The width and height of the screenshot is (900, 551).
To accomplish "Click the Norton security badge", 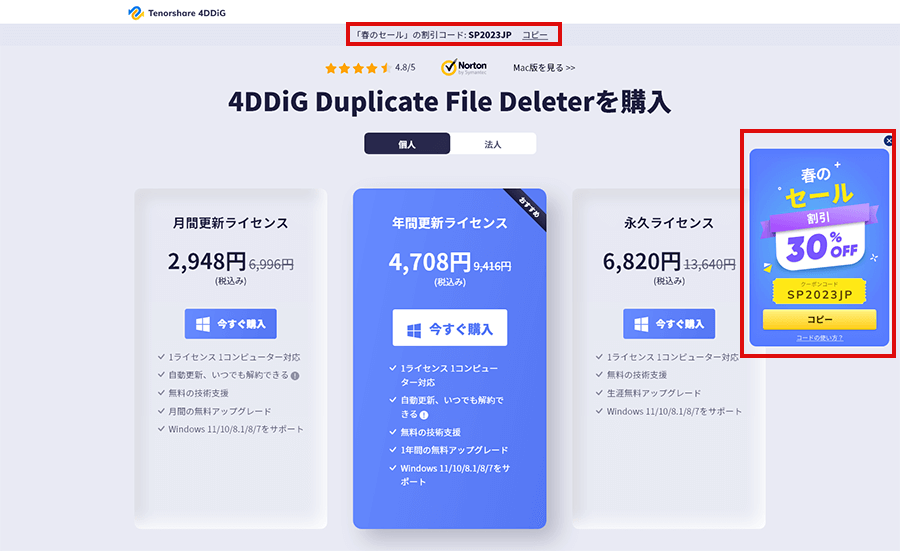I will (464, 67).
